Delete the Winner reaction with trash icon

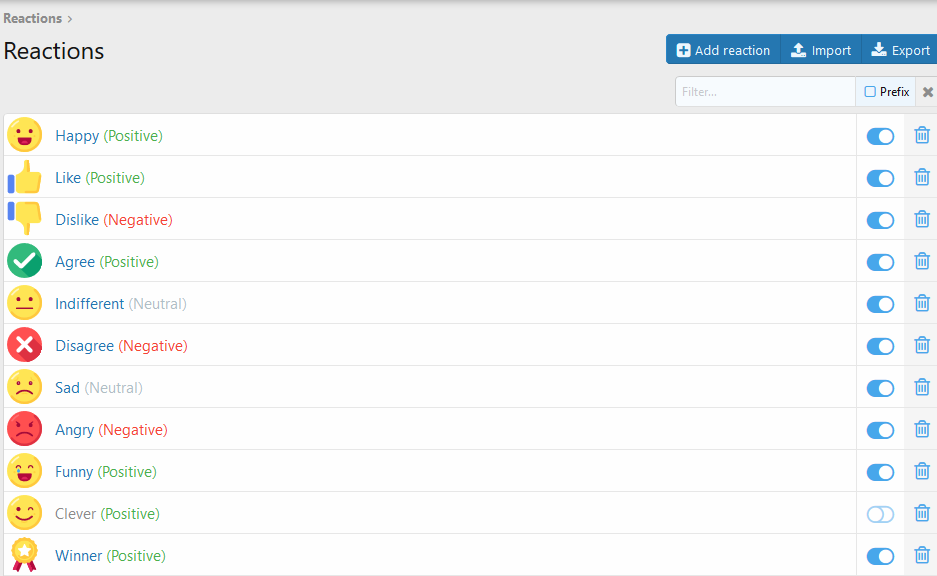(x=922, y=555)
